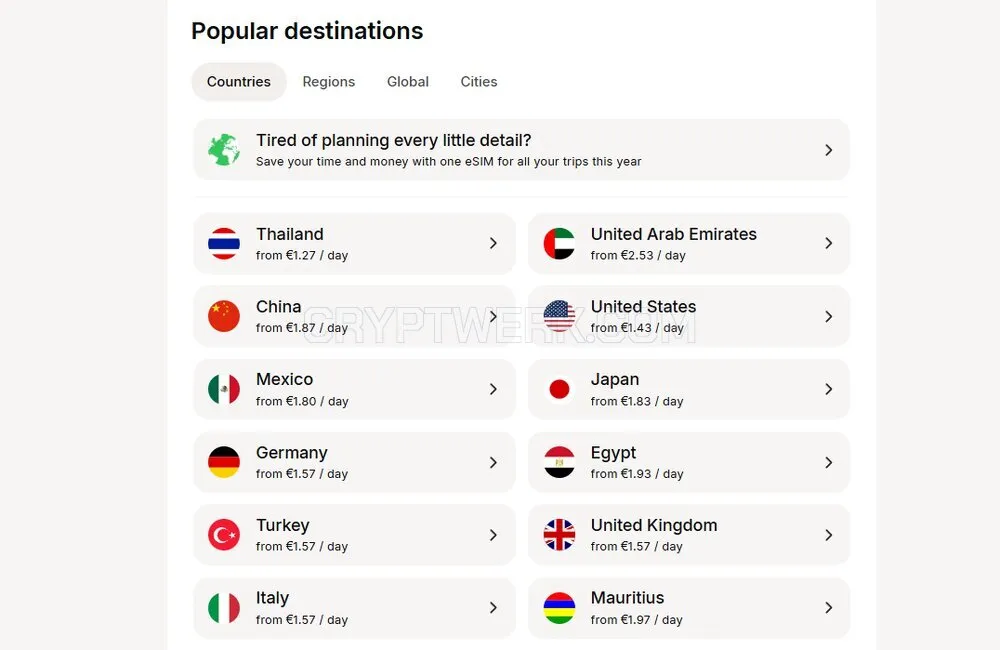Switch to the Global tab
Screen dimensions: 1000x650
[x=408, y=82]
